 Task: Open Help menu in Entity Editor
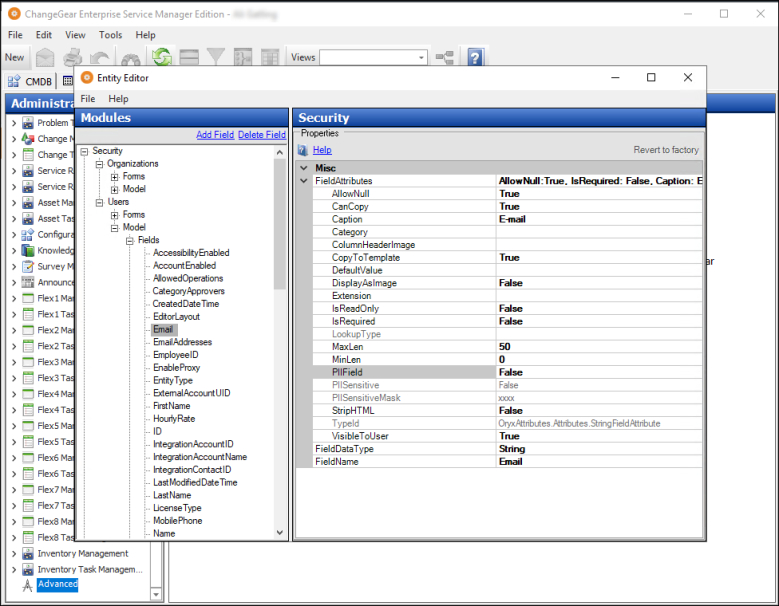[x=118, y=98]
